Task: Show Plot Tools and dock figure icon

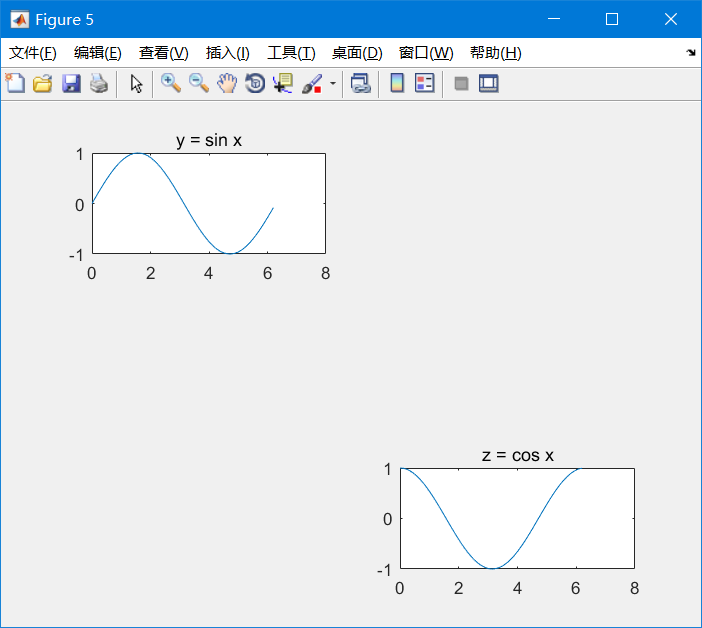Action: coord(488,83)
